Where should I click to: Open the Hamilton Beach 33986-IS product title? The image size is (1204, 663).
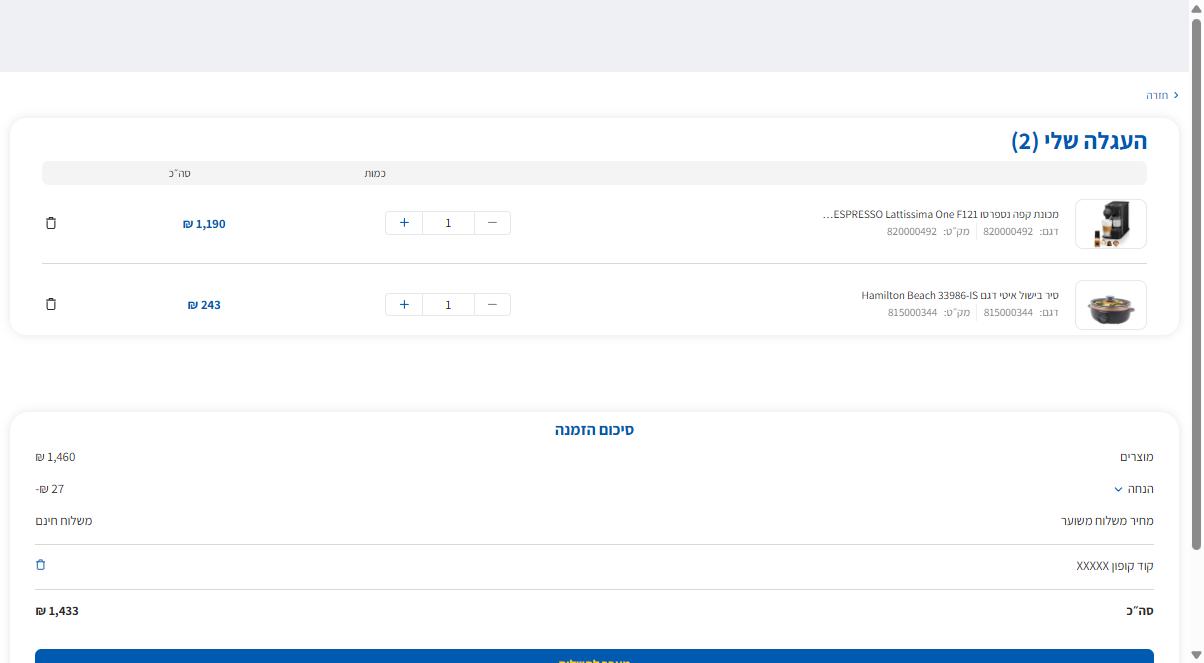960,296
